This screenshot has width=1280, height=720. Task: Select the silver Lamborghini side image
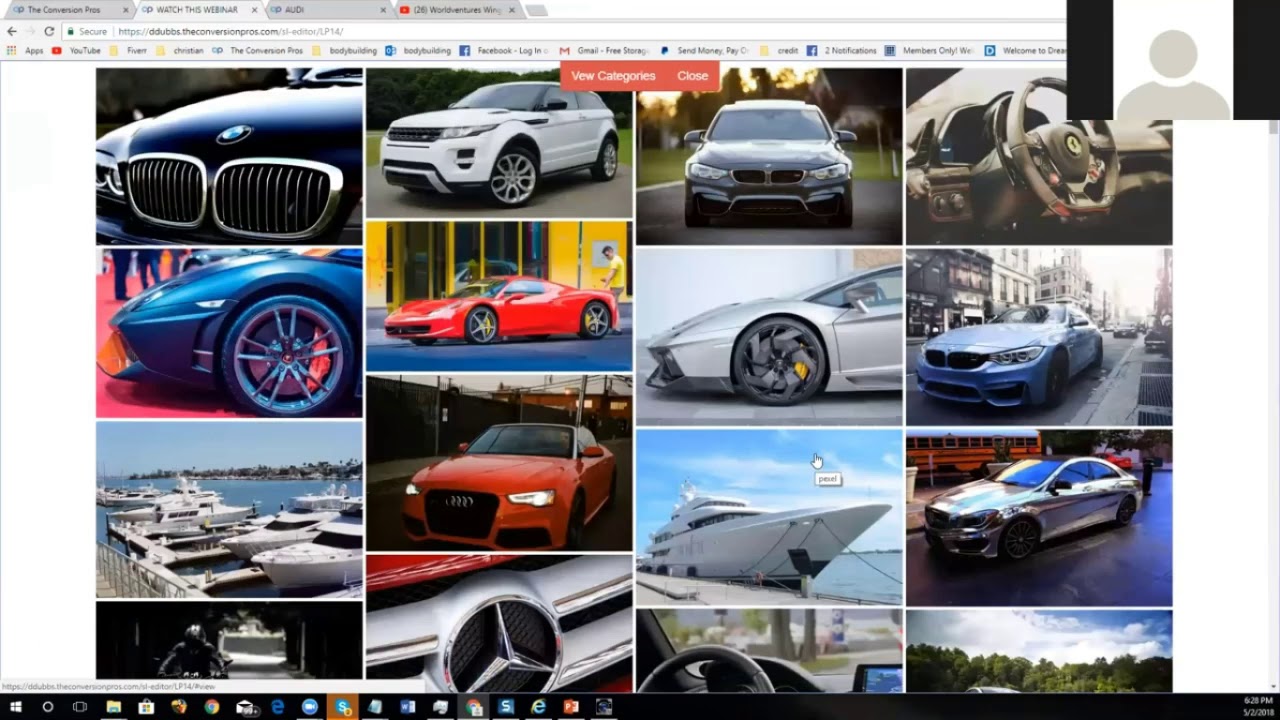769,337
